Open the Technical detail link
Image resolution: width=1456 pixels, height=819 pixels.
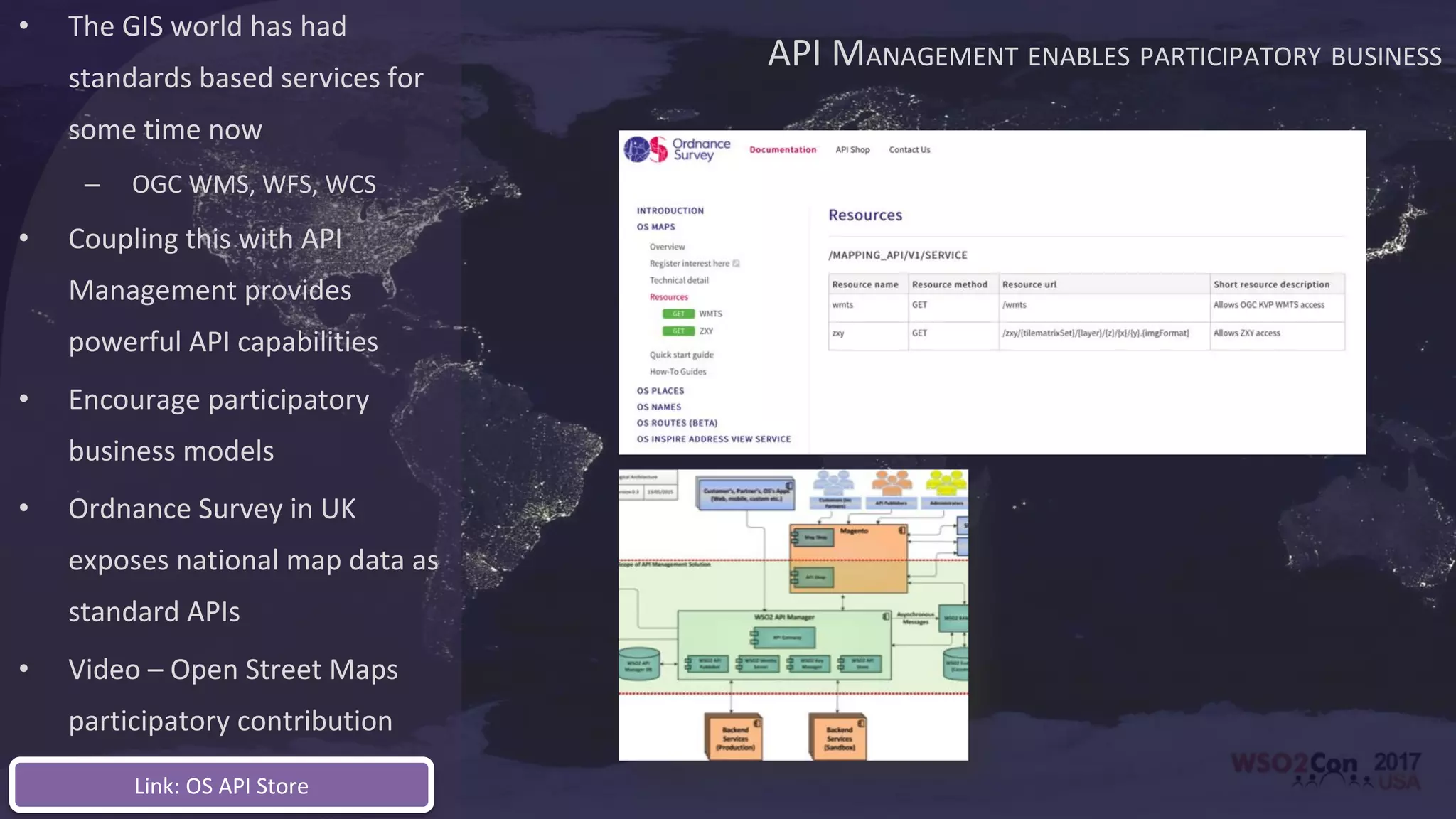[x=679, y=280]
